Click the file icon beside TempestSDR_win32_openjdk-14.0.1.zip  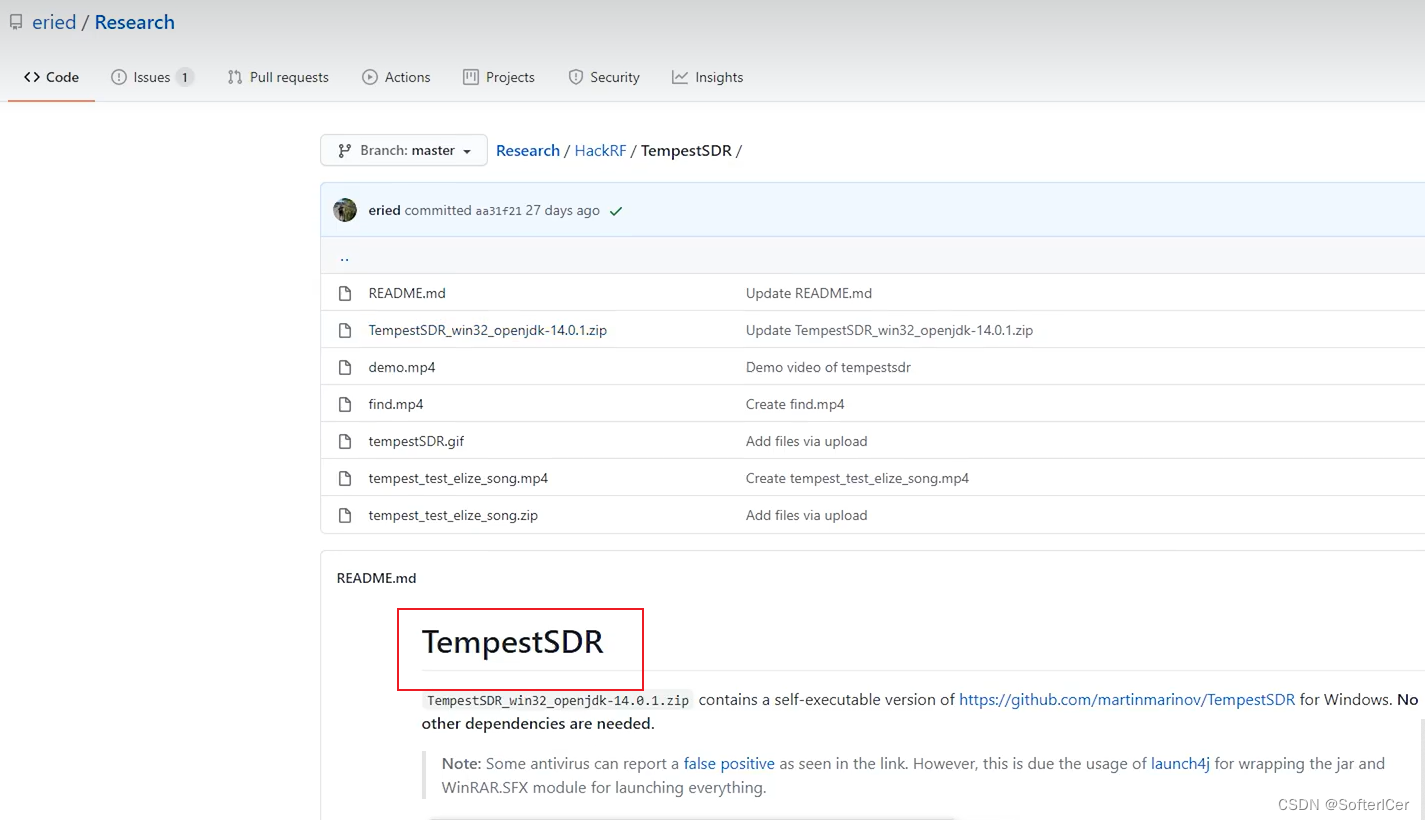[x=345, y=330]
